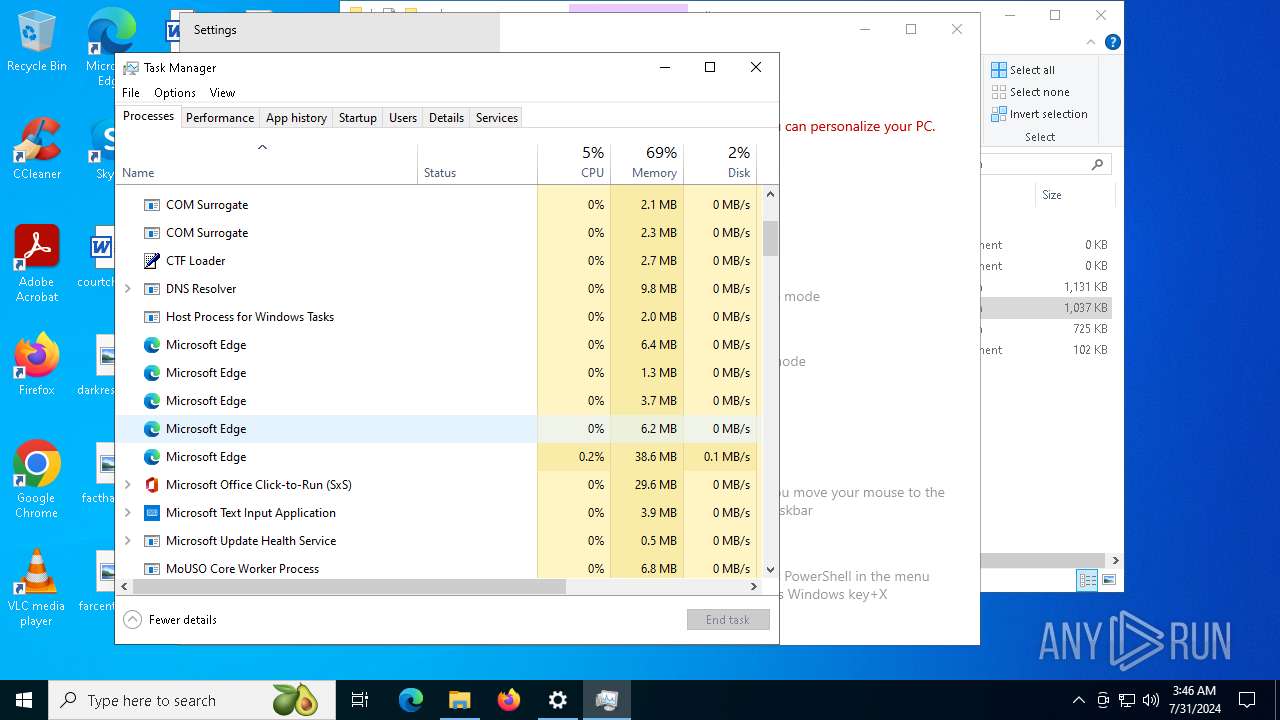Select the 1,037 KB file row
This screenshot has width=1280, height=720.
point(1046,308)
